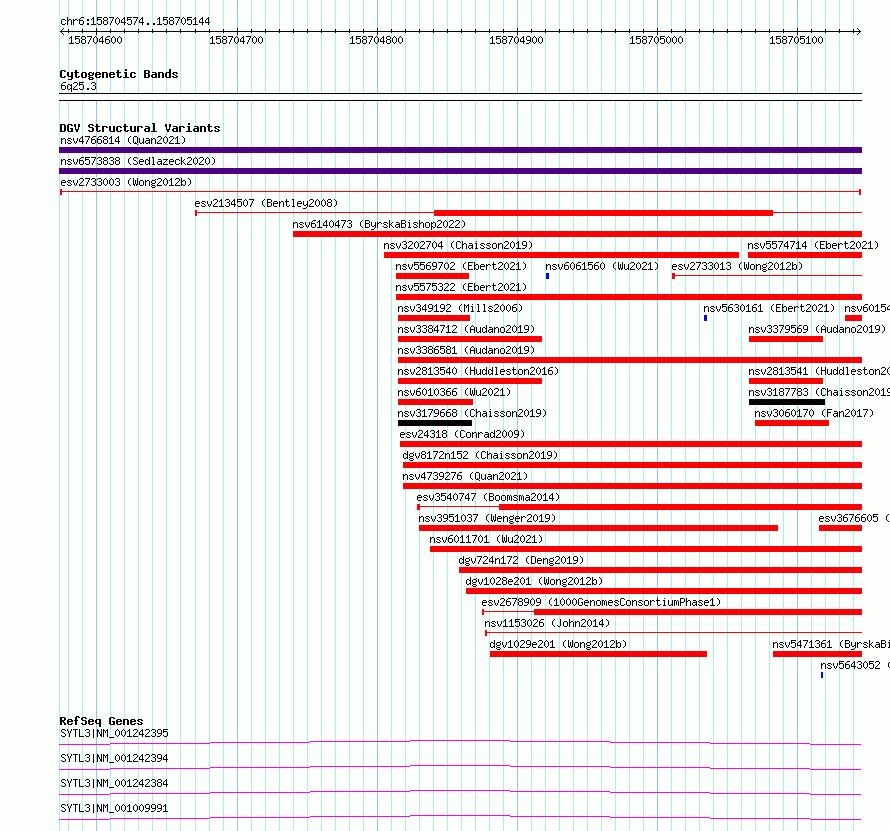The width and height of the screenshot is (890, 831).
Task: Click nsv6010366 (Wu2021) variant label
Action: coord(454,392)
